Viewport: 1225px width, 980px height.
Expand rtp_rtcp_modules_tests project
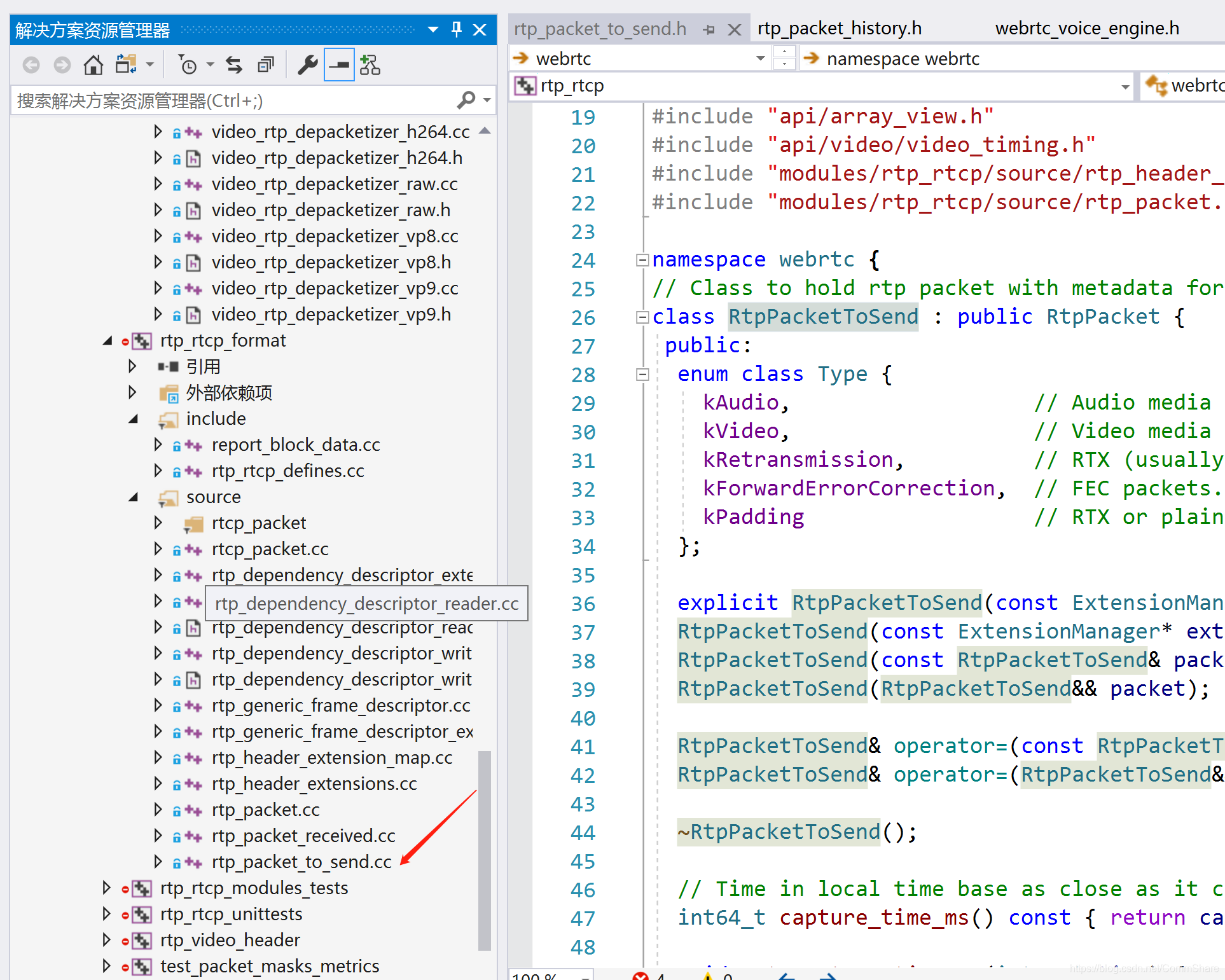[107, 888]
